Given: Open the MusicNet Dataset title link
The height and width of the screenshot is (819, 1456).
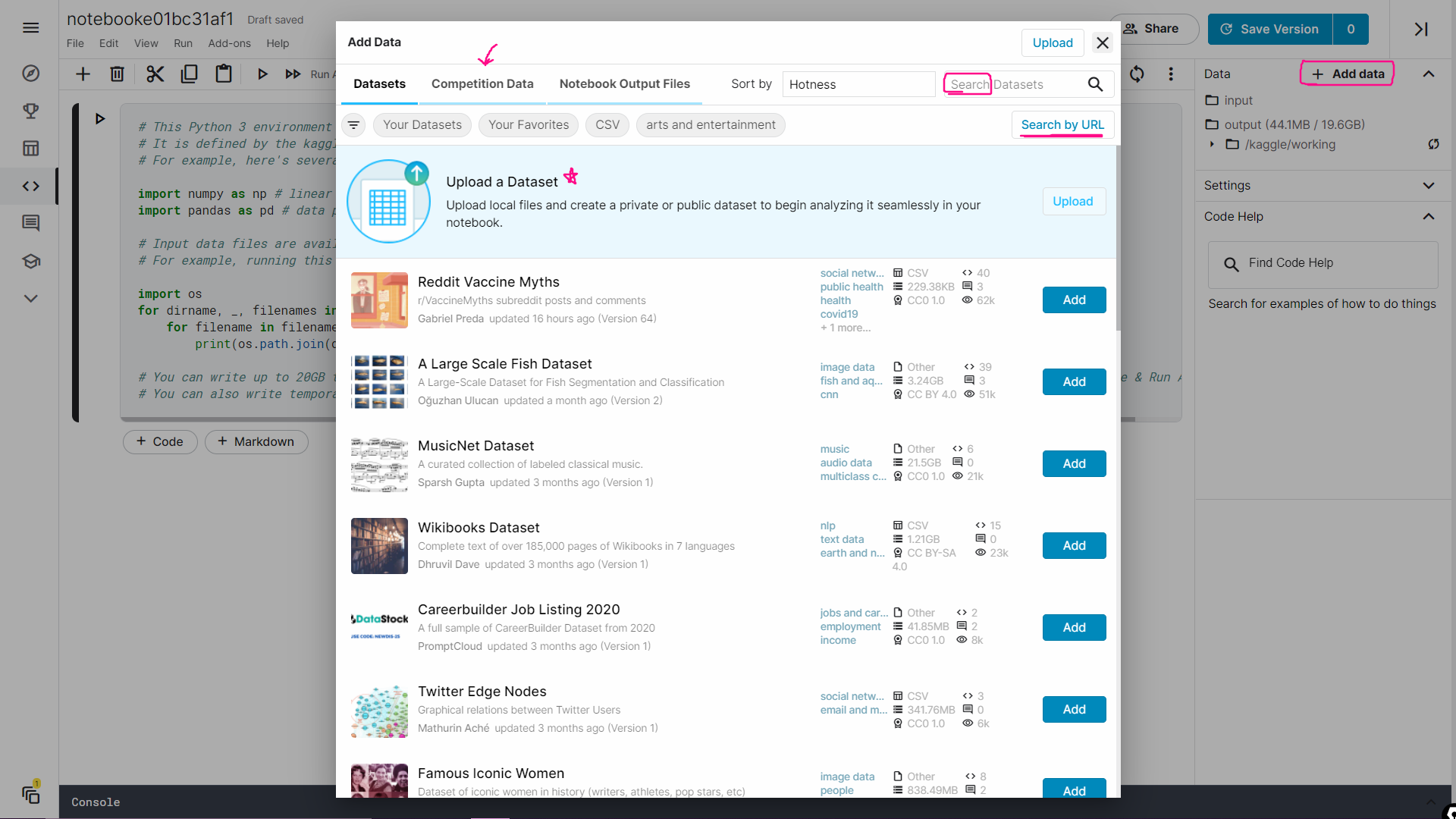Looking at the screenshot, I should [475, 446].
